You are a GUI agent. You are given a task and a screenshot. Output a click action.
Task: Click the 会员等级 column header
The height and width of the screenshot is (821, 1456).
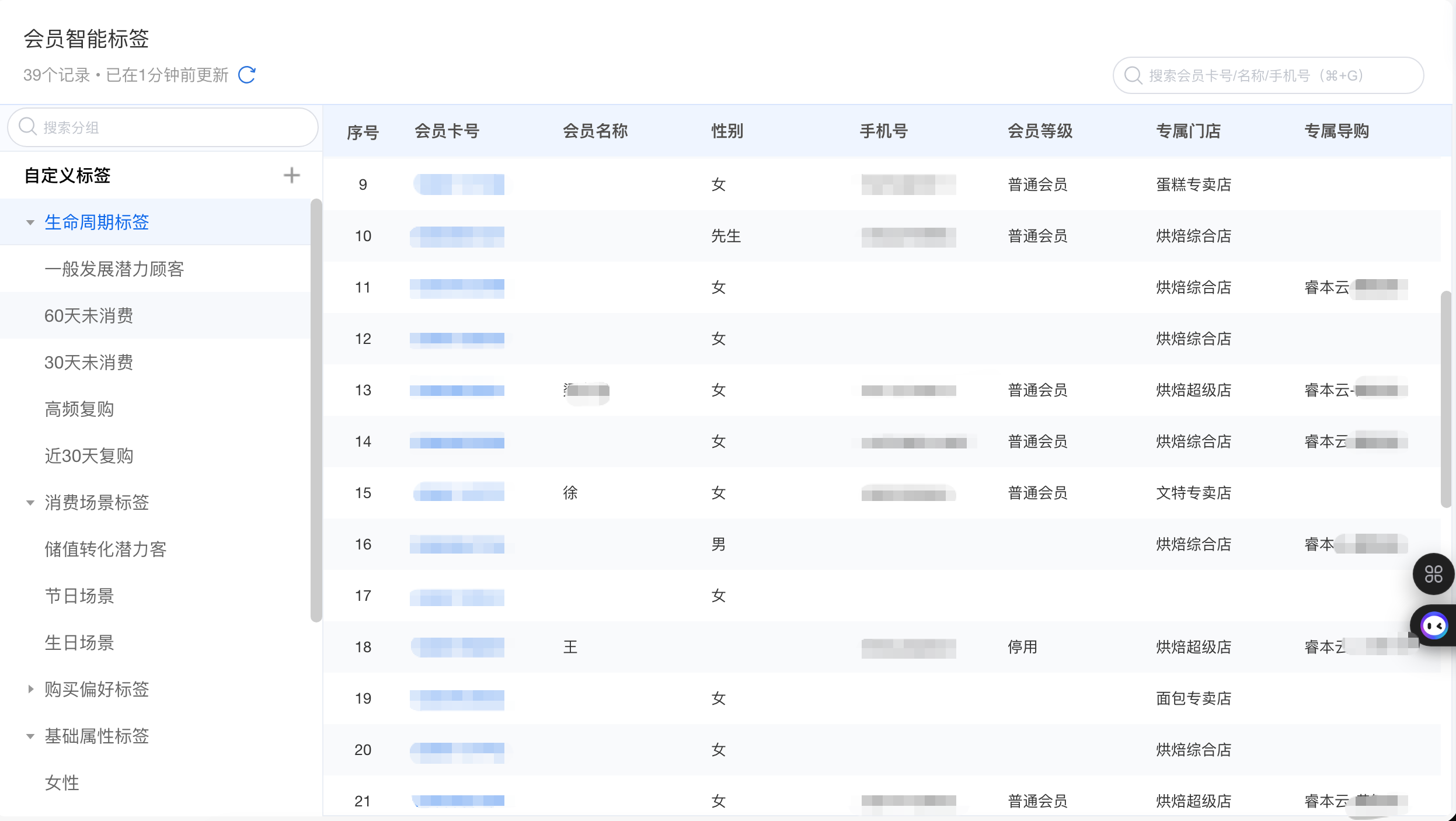tap(1040, 131)
